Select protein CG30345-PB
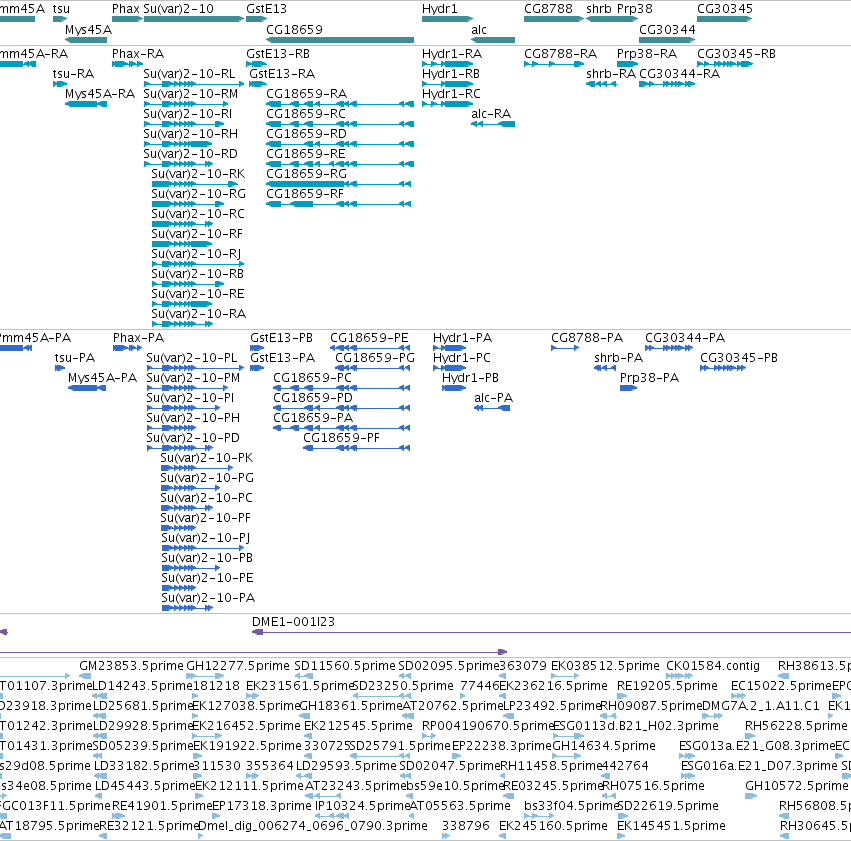851x841 pixels. pos(739,358)
